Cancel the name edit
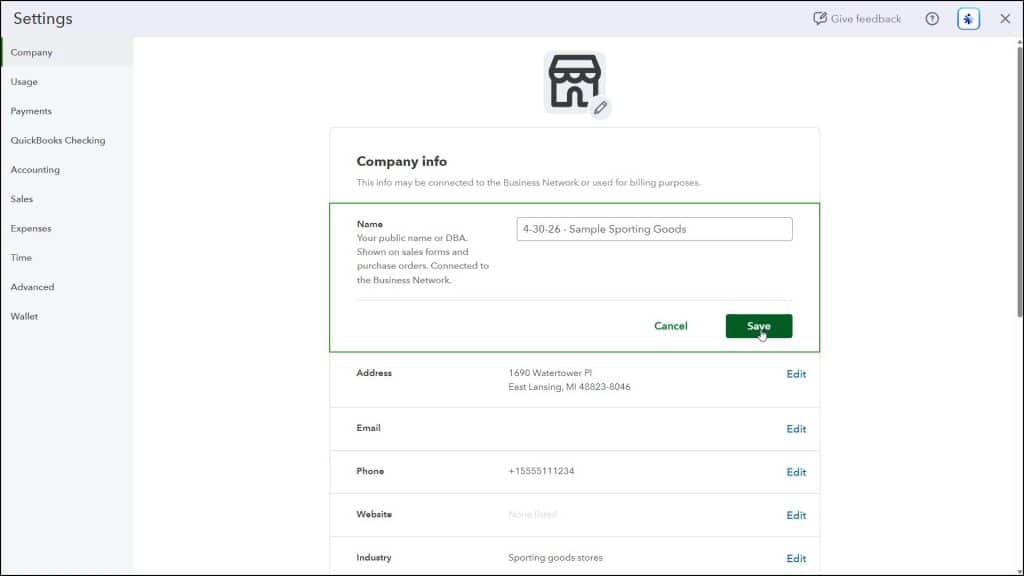Viewport: 1024px width, 576px height. coord(671,326)
